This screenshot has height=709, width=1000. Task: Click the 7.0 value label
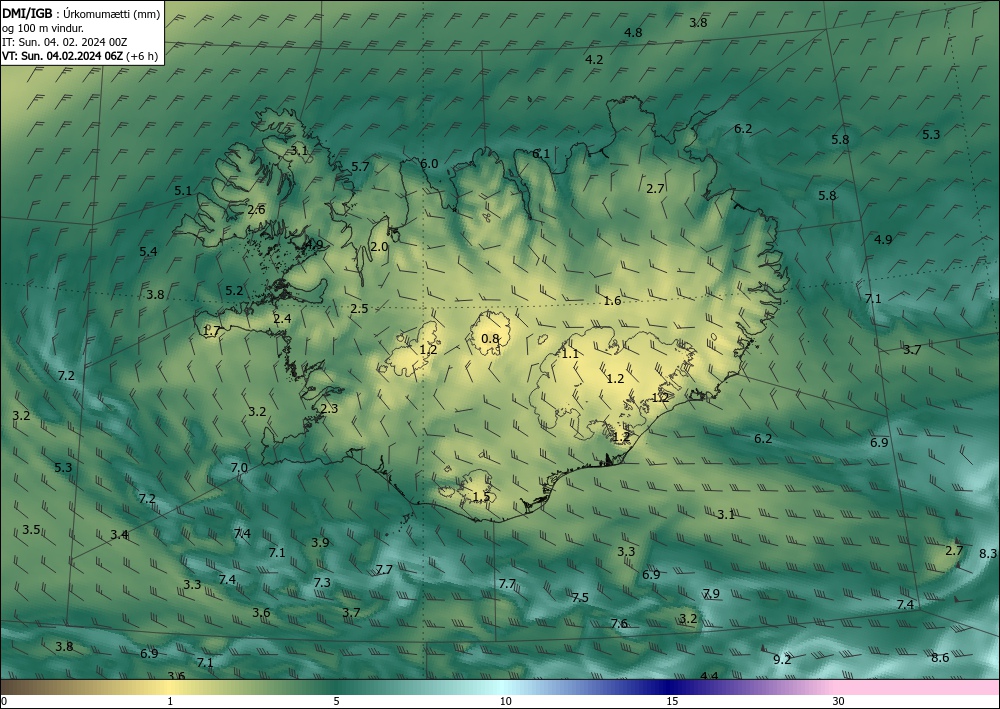pyautogui.click(x=239, y=467)
